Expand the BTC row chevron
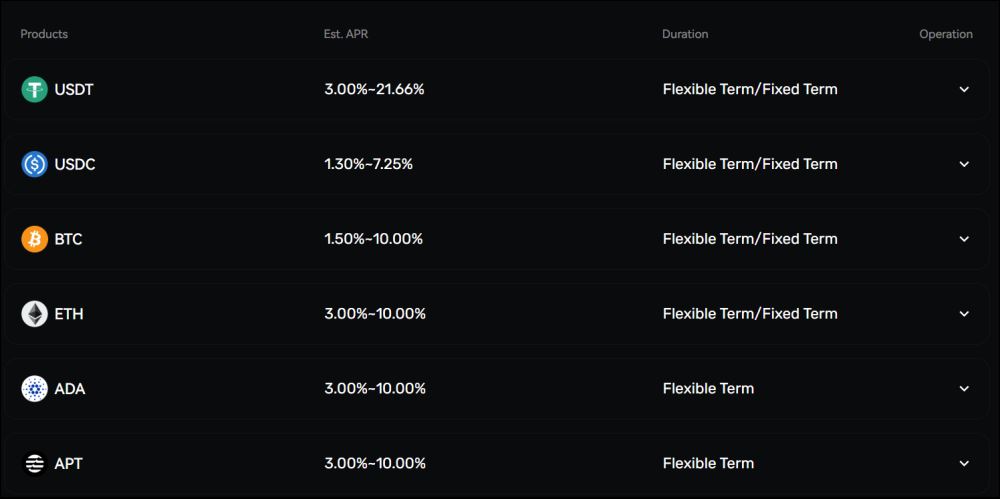The height and width of the screenshot is (499, 1000). tap(964, 239)
